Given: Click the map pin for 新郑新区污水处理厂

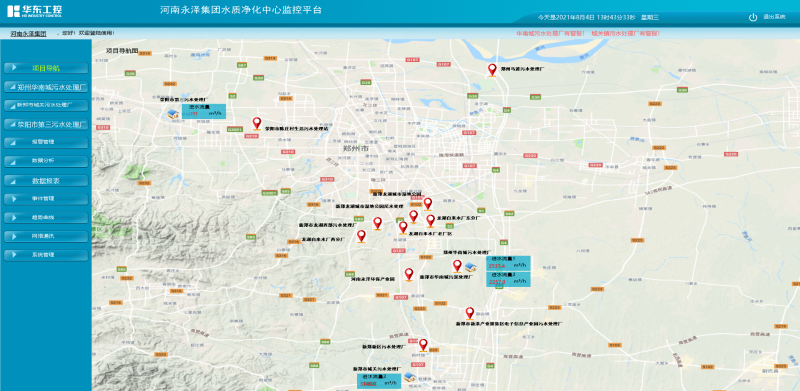Looking at the screenshot, I should tap(423, 345).
